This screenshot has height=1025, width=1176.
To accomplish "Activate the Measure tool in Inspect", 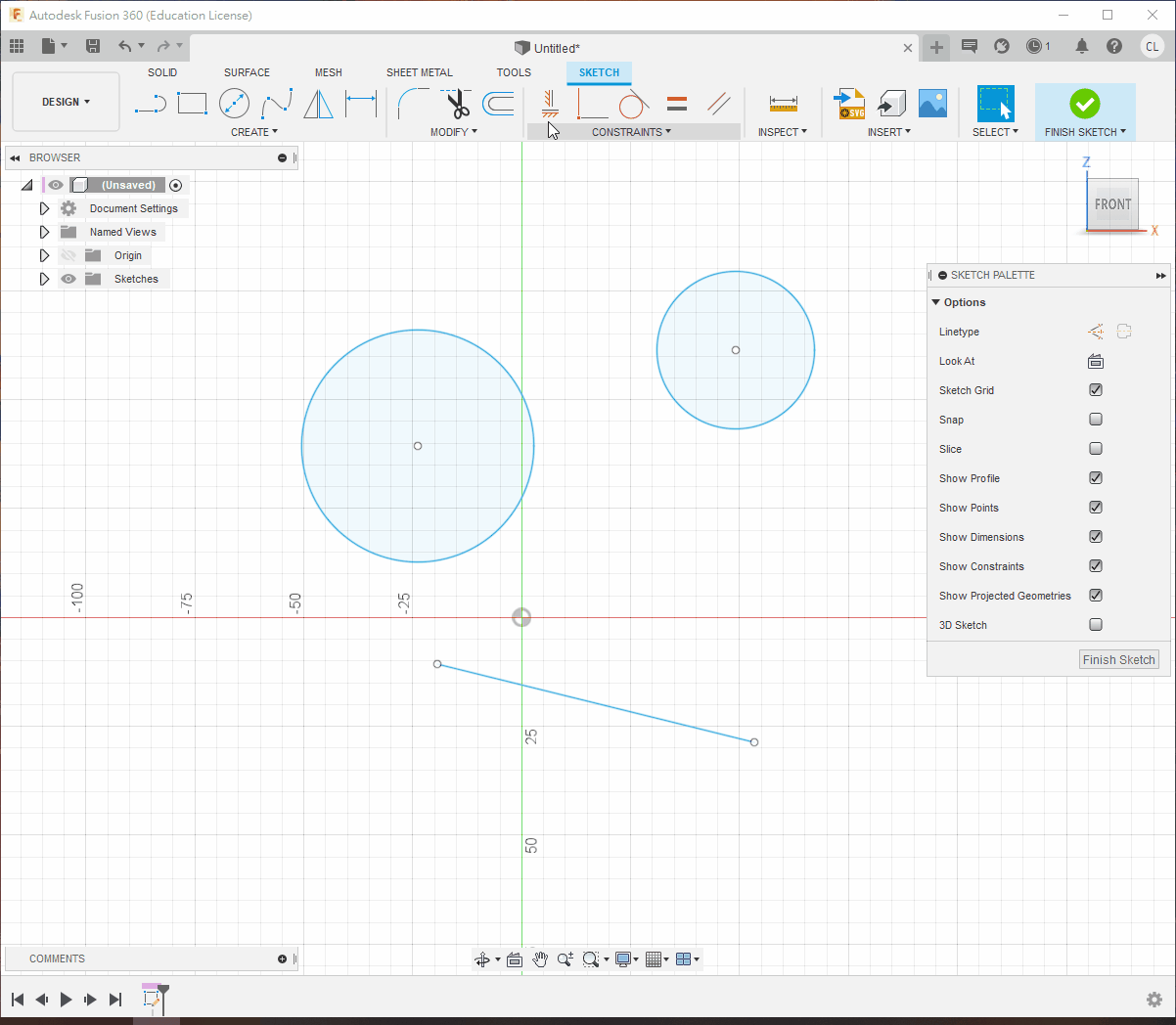I will (x=783, y=103).
